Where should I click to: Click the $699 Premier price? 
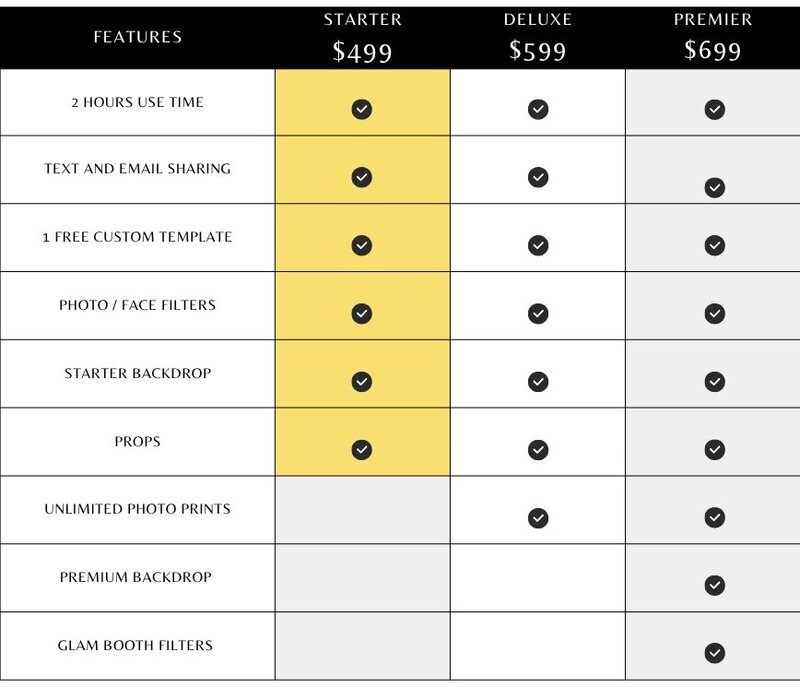pos(713,51)
